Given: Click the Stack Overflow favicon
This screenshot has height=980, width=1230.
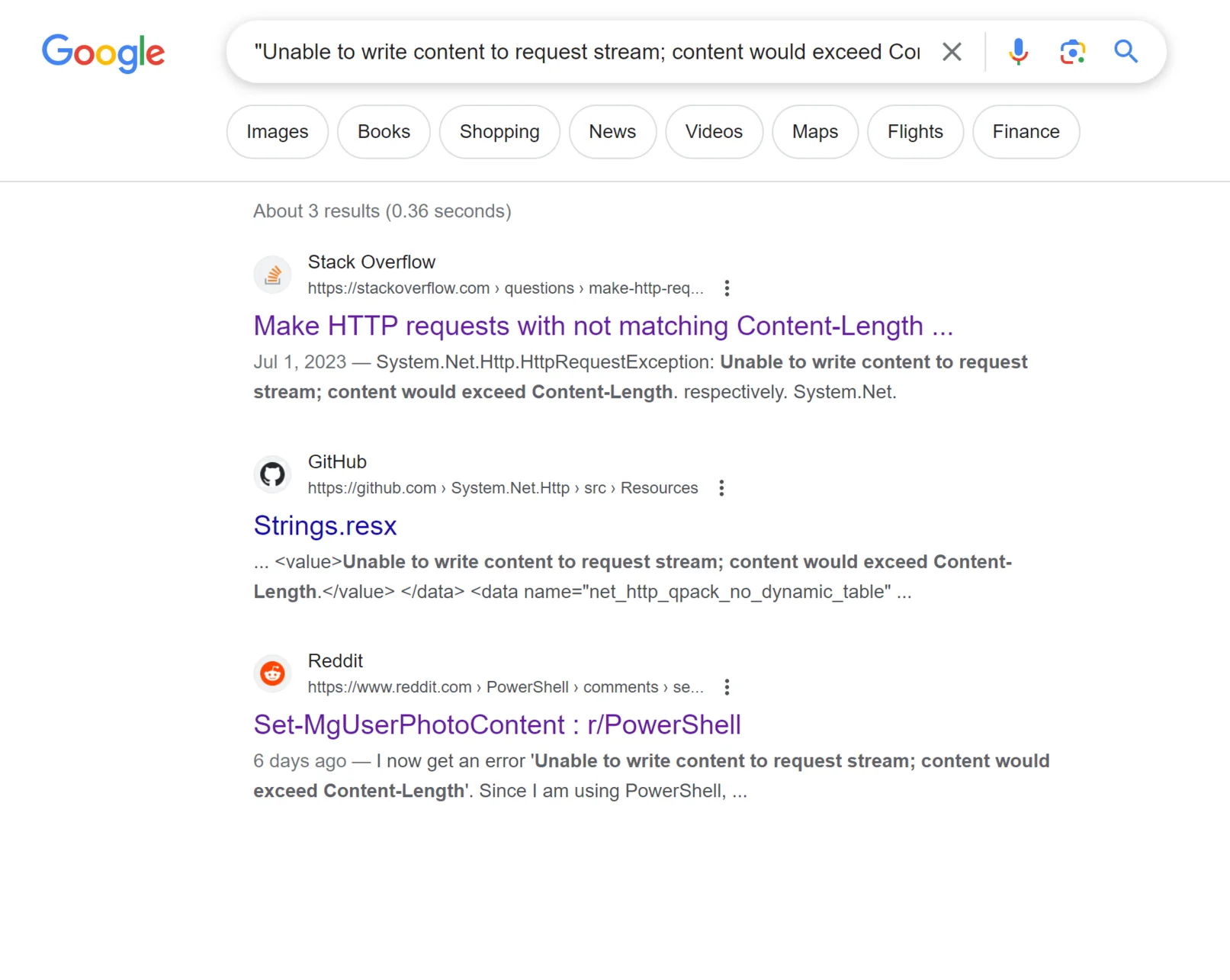Looking at the screenshot, I should [x=272, y=275].
